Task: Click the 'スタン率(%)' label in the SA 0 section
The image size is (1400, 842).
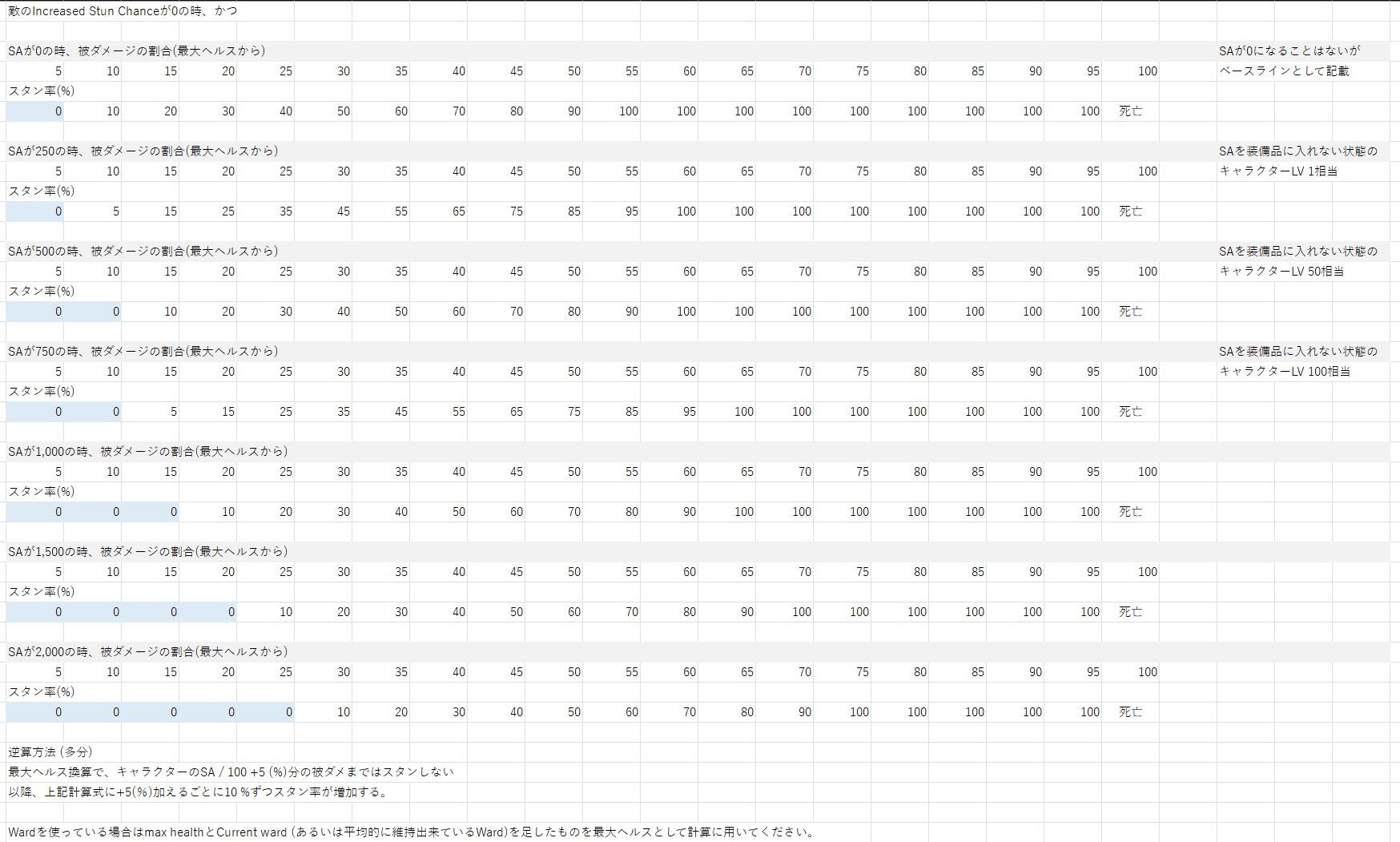Action: pos(41,91)
